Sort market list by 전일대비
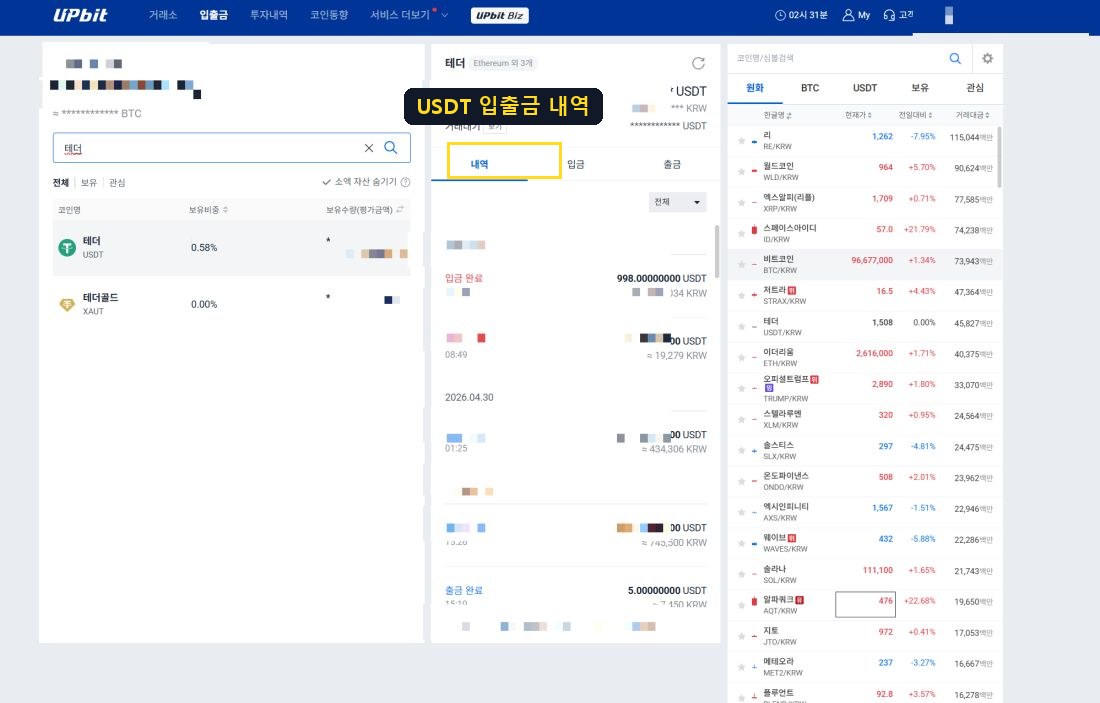 point(915,115)
